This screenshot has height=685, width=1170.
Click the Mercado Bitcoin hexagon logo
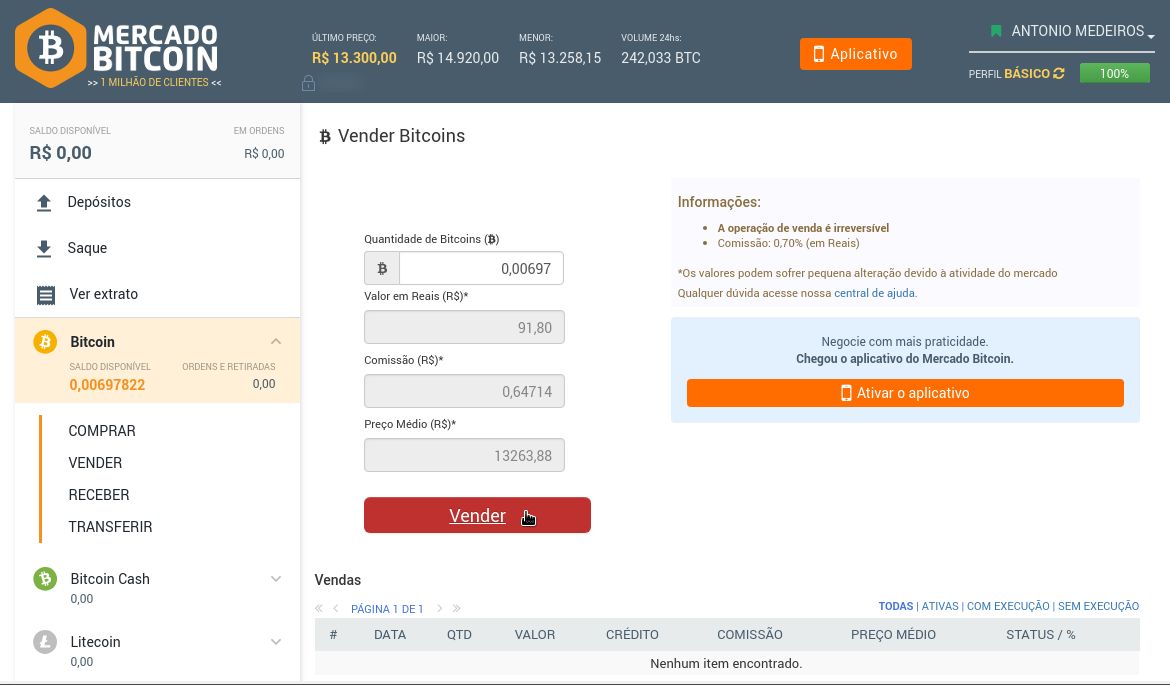point(51,49)
